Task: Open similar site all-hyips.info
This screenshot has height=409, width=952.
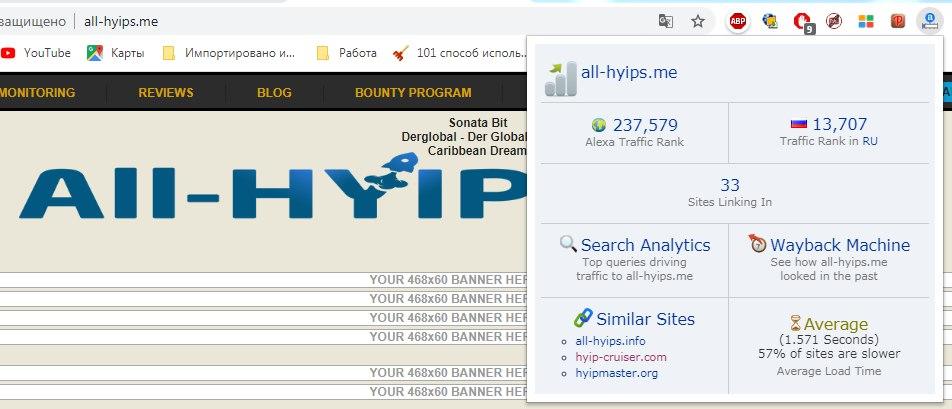Action: click(x=610, y=341)
